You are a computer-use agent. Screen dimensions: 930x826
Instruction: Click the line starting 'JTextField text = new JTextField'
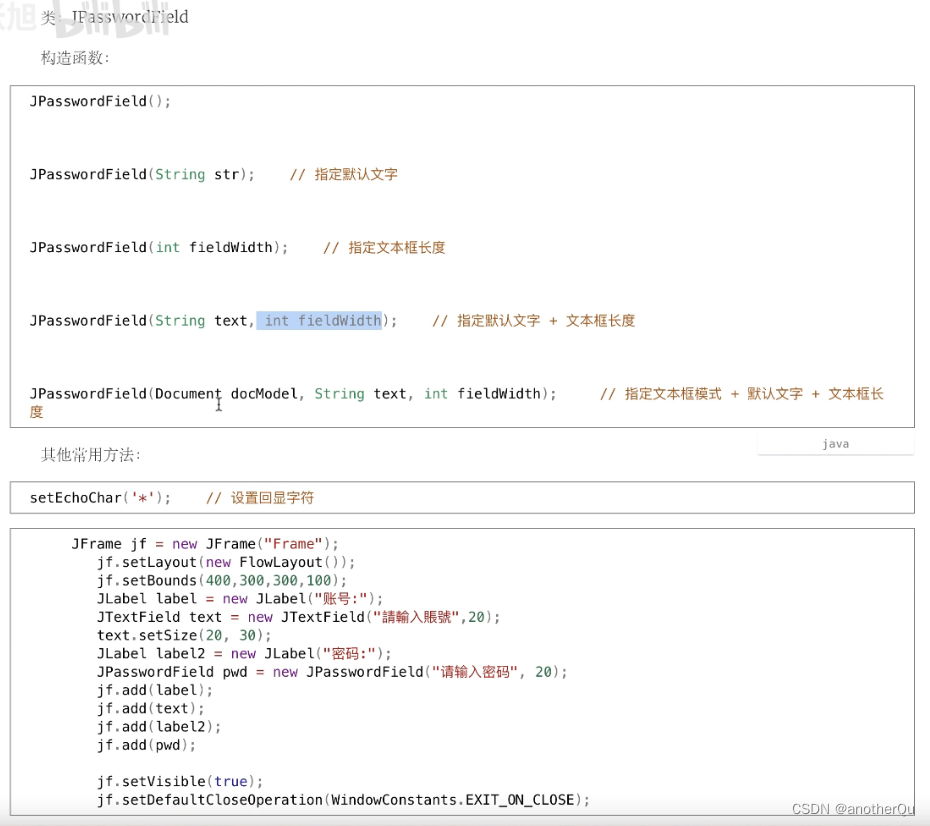pyautogui.click(x=299, y=617)
